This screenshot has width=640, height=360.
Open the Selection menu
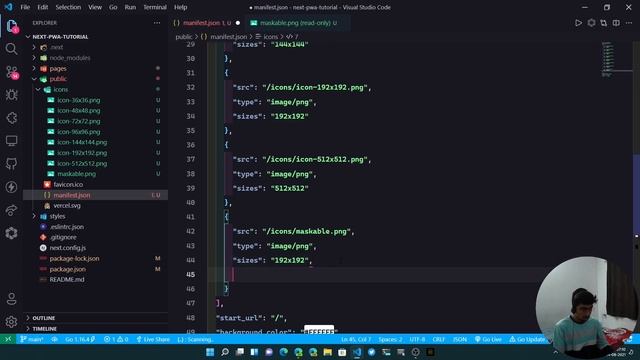point(68,7)
